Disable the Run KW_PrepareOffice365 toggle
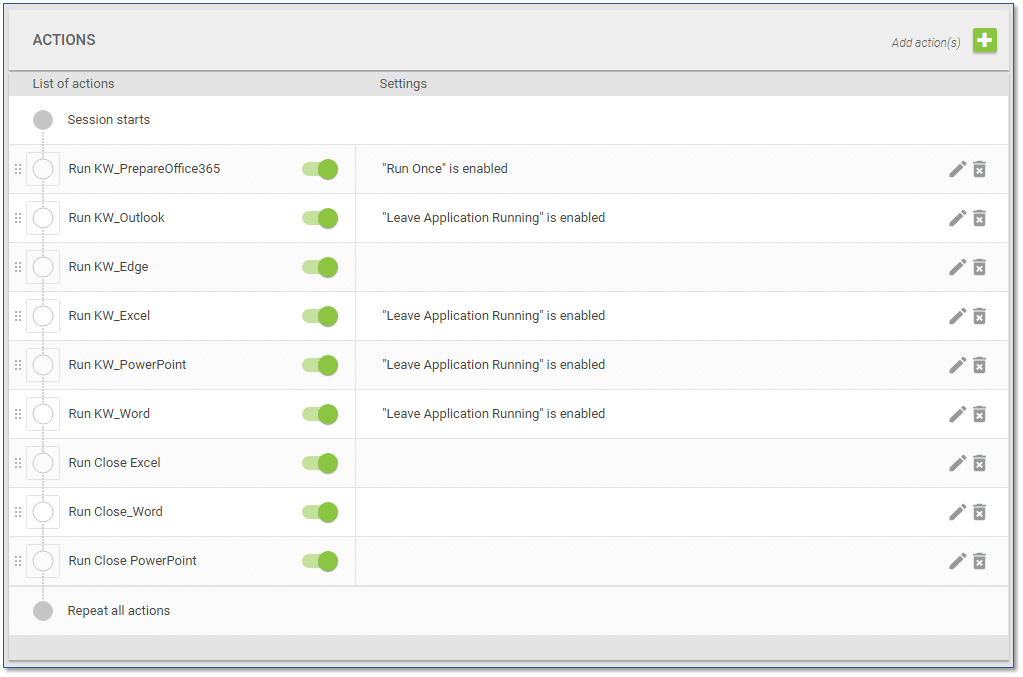1023x677 pixels. tap(320, 170)
